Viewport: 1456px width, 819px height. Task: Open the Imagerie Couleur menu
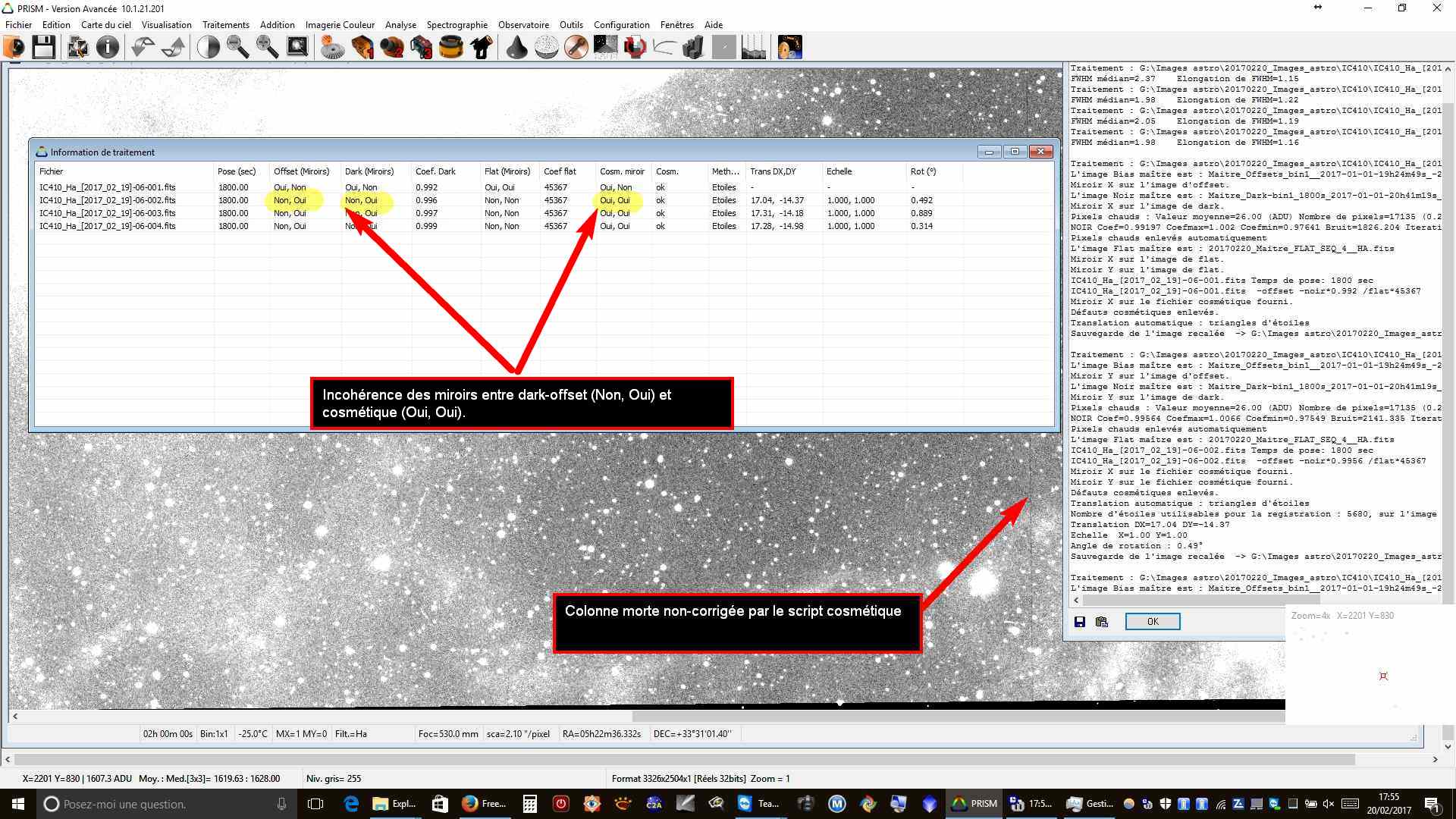pyautogui.click(x=340, y=24)
